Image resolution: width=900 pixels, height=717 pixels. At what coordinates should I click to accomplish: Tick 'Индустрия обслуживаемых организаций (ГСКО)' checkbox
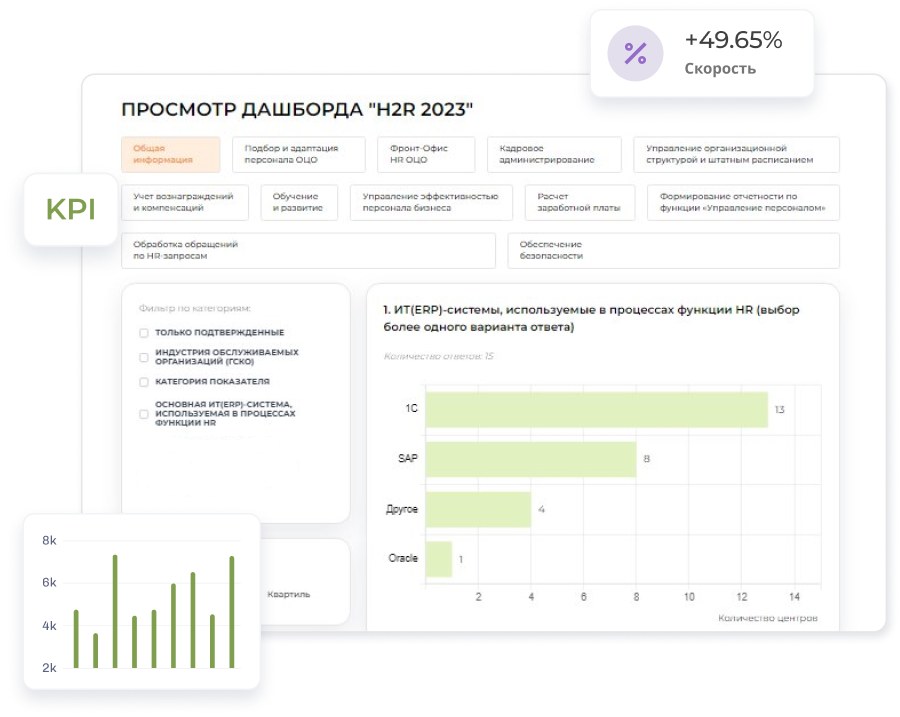coord(144,357)
